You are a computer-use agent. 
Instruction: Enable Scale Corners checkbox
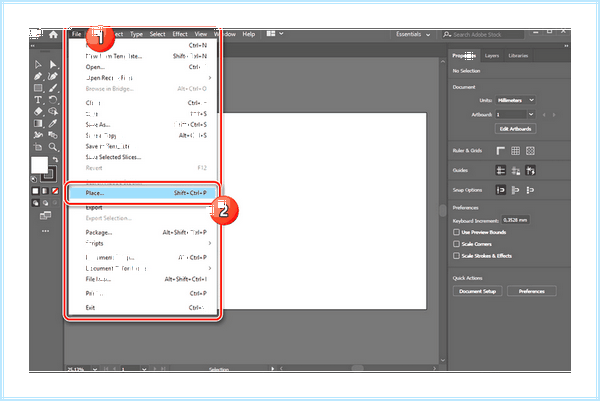[456, 244]
